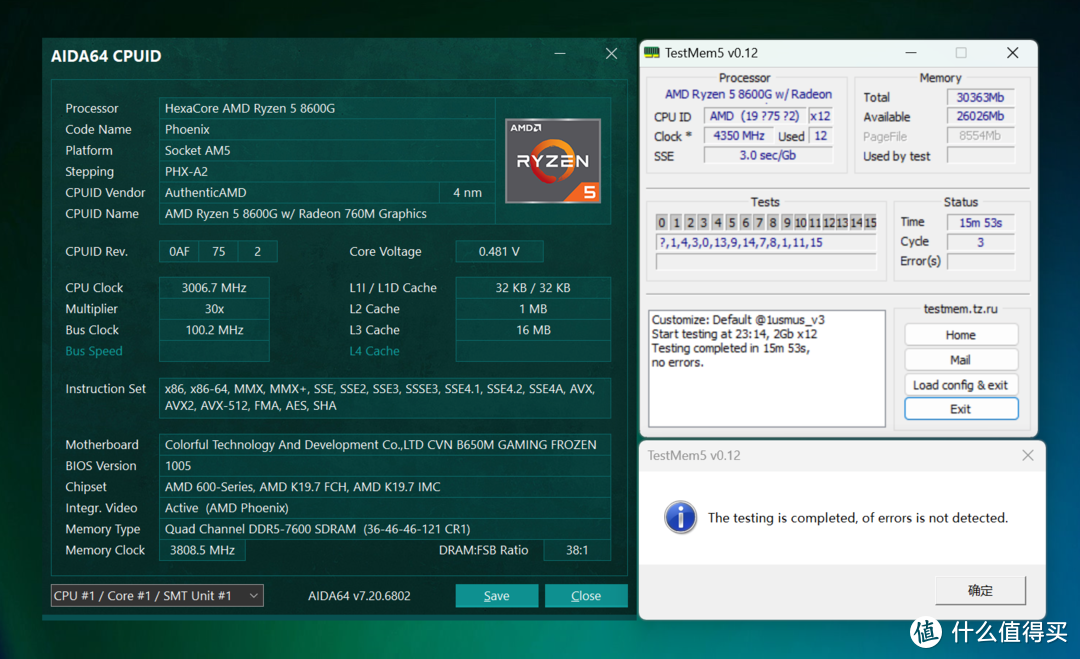The image size is (1080, 659).
Task: Click the 4350 MHz clock value
Action: pyautogui.click(x=738, y=136)
